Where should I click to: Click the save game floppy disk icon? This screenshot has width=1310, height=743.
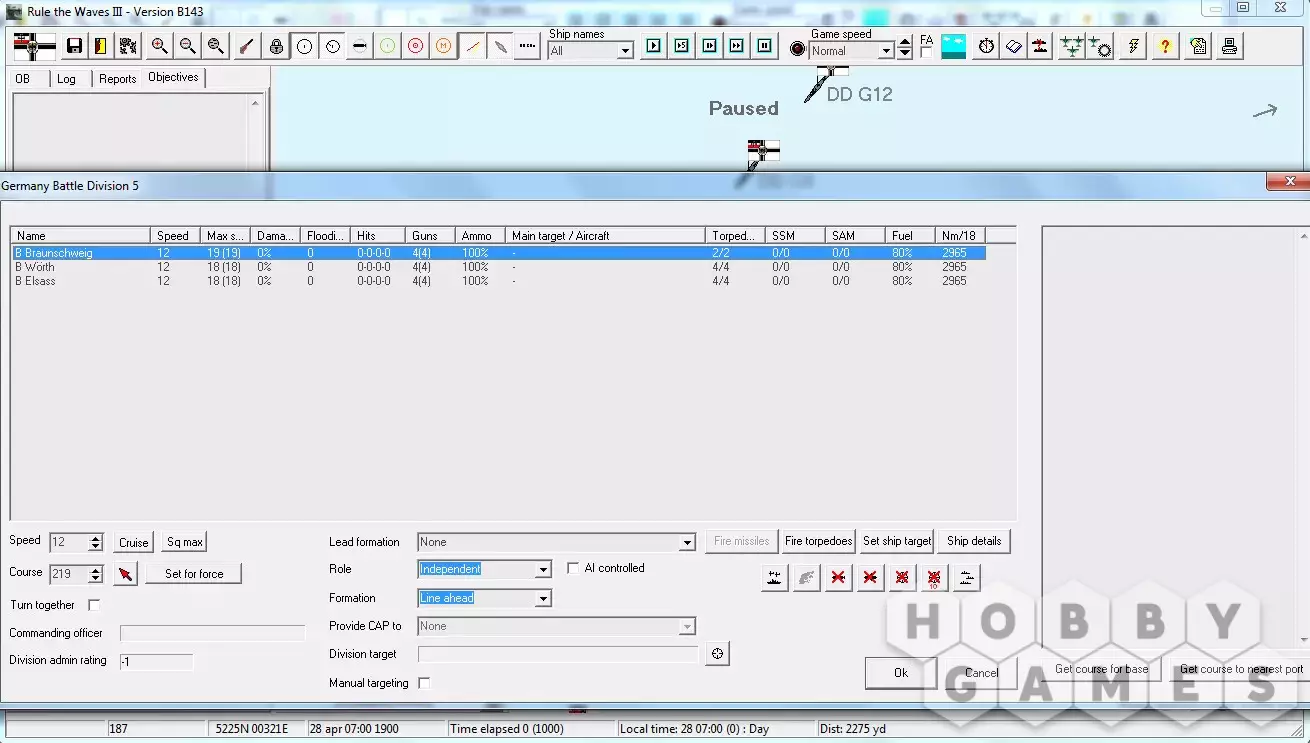coord(74,46)
